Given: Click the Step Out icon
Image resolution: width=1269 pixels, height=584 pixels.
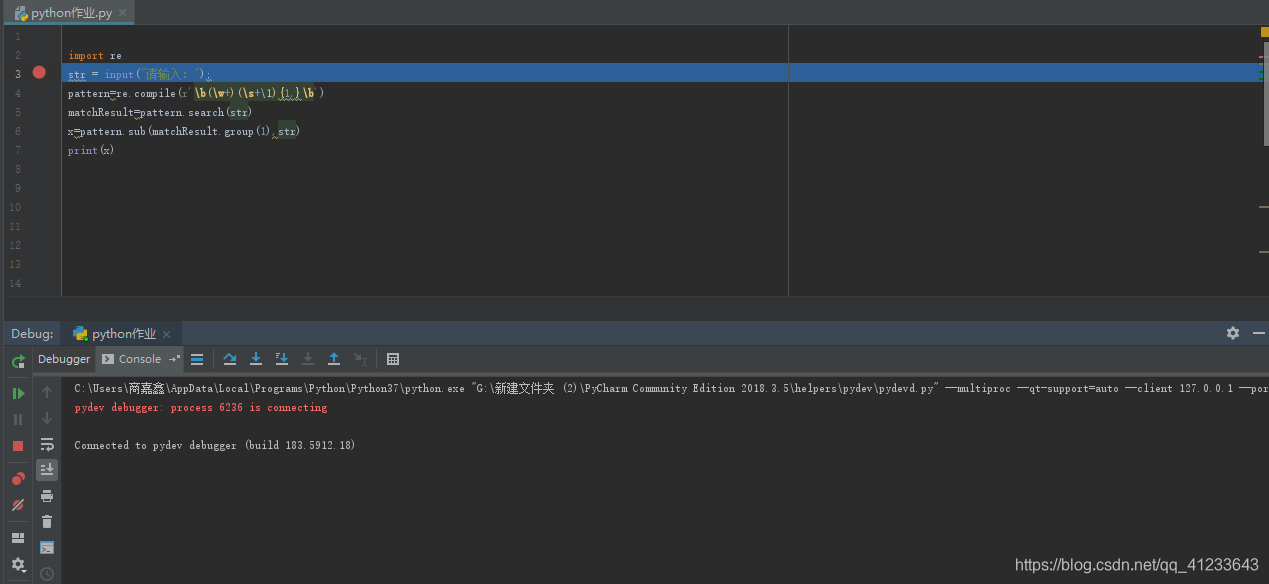Looking at the screenshot, I should tap(334, 359).
